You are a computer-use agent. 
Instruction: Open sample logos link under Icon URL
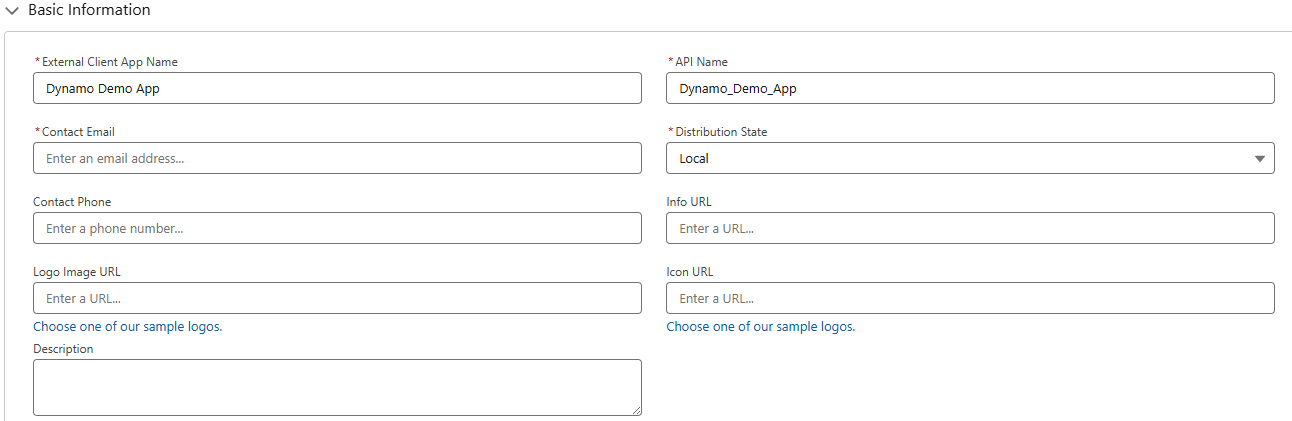[760, 327]
